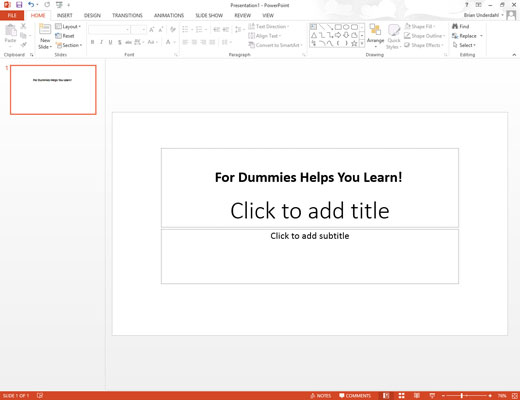Viewport: 520px width, 400px height.
Task: Open the Section dropdown
Action: 69,45
